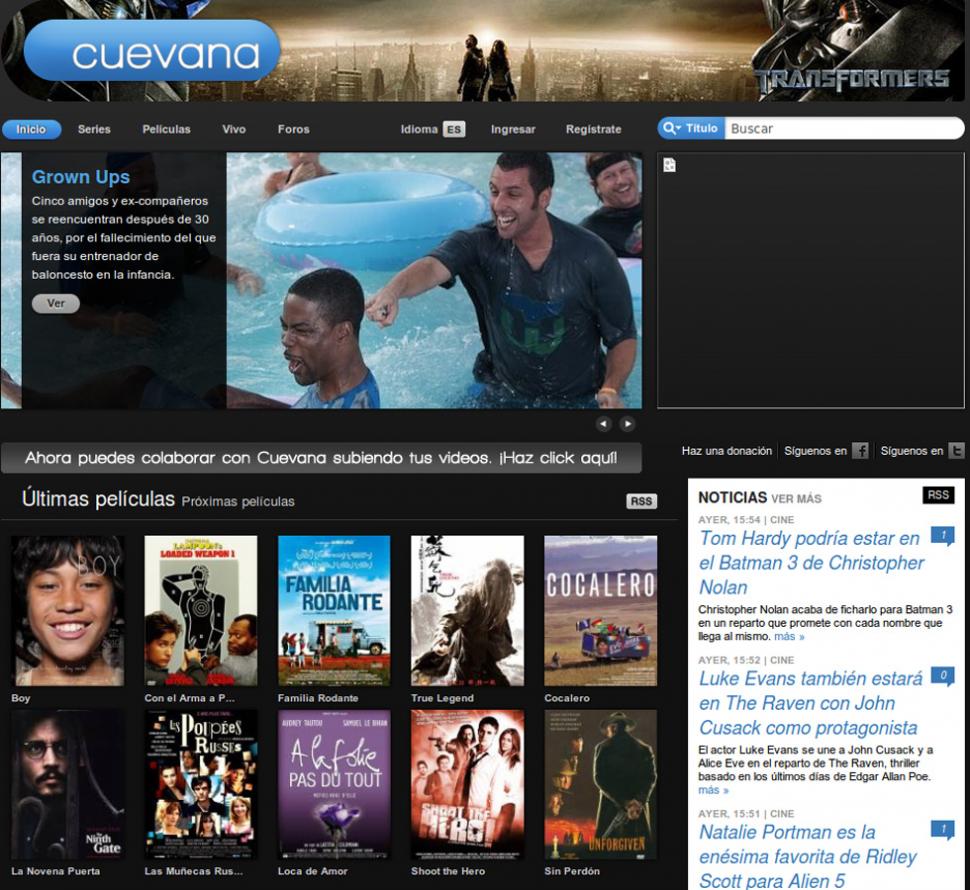Click Haz una donación link
Screen dimensions: 970x890
726,451
